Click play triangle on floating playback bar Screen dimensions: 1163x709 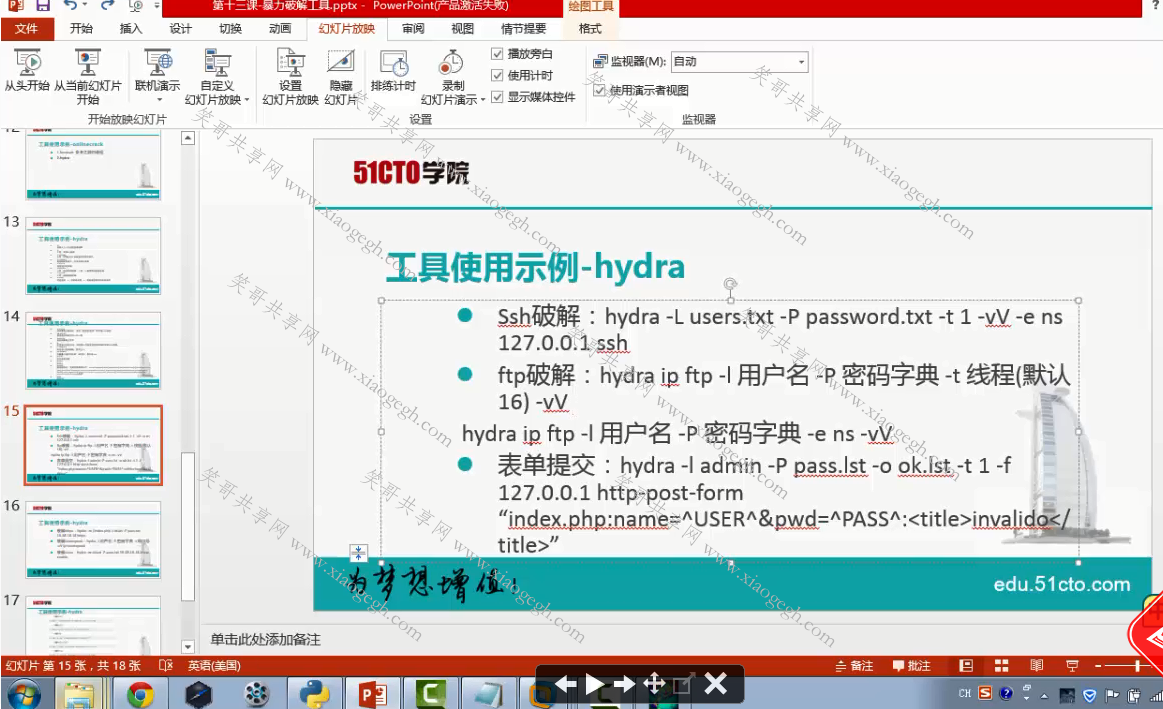(x=594, y=683)
